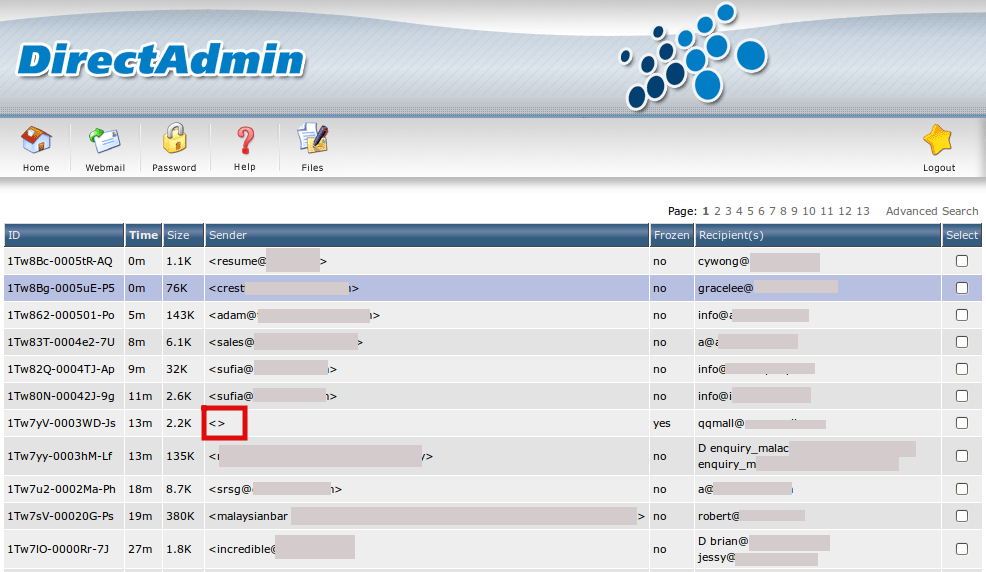Sort by the Frozen column header

click(x=672, y=235)
